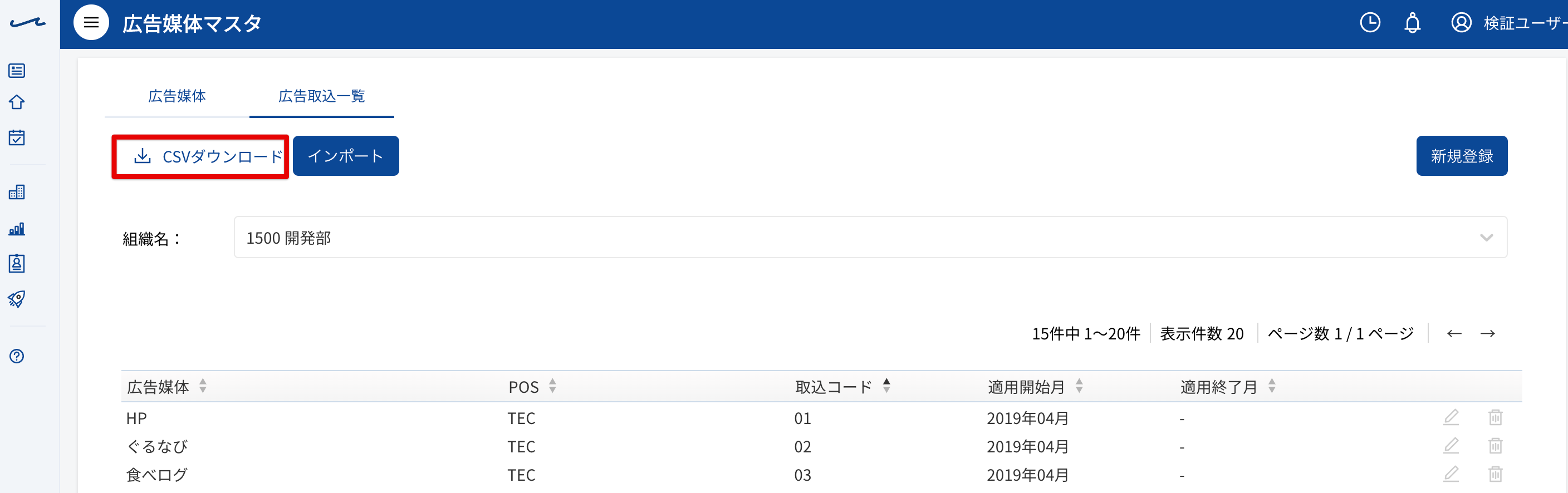Edit the HP row with pencil icon
Screen dimensions: 1568x493
click(x=1451, y=417)
